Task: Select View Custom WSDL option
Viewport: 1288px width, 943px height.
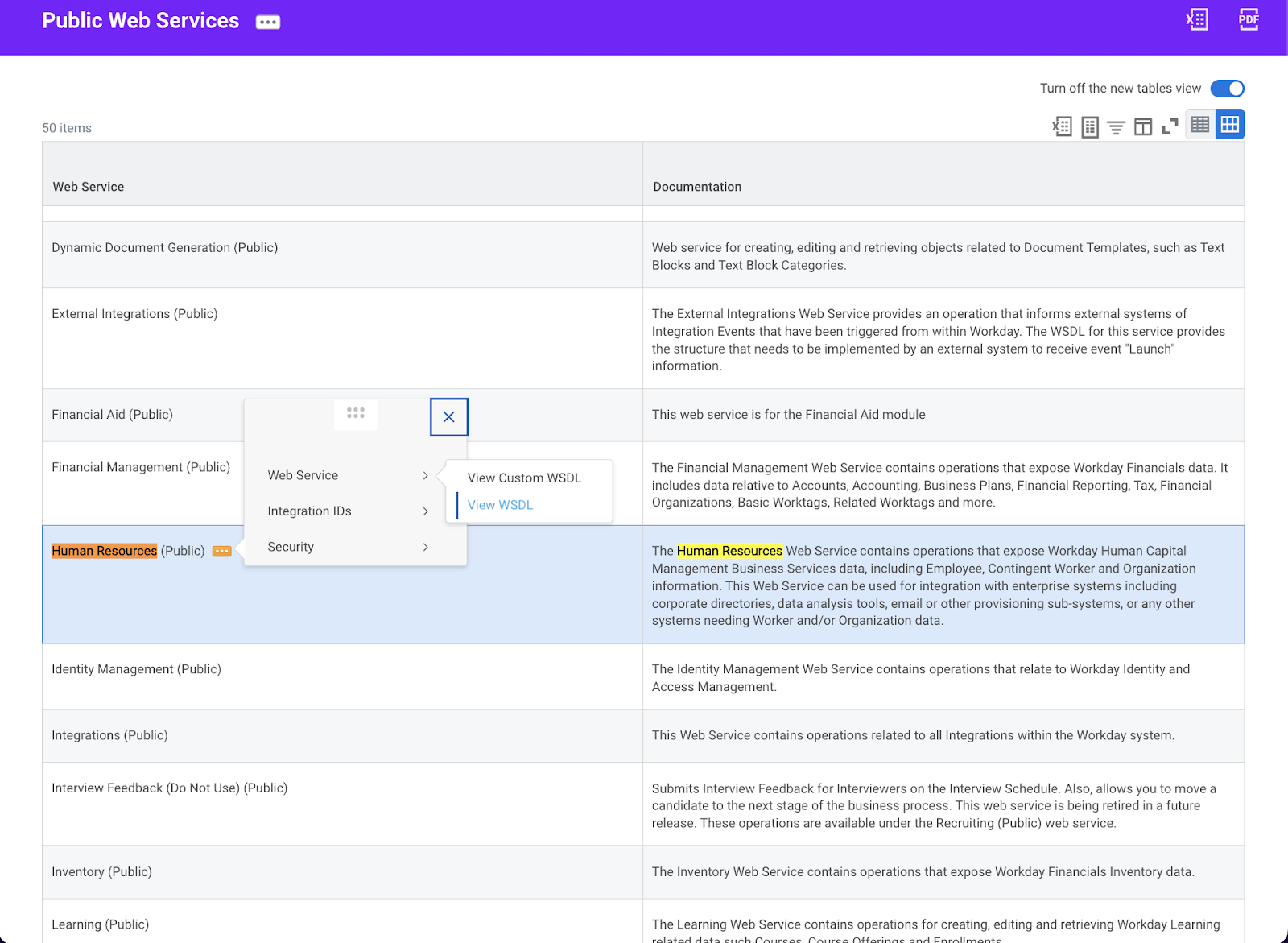Action: tap(524, 478)
